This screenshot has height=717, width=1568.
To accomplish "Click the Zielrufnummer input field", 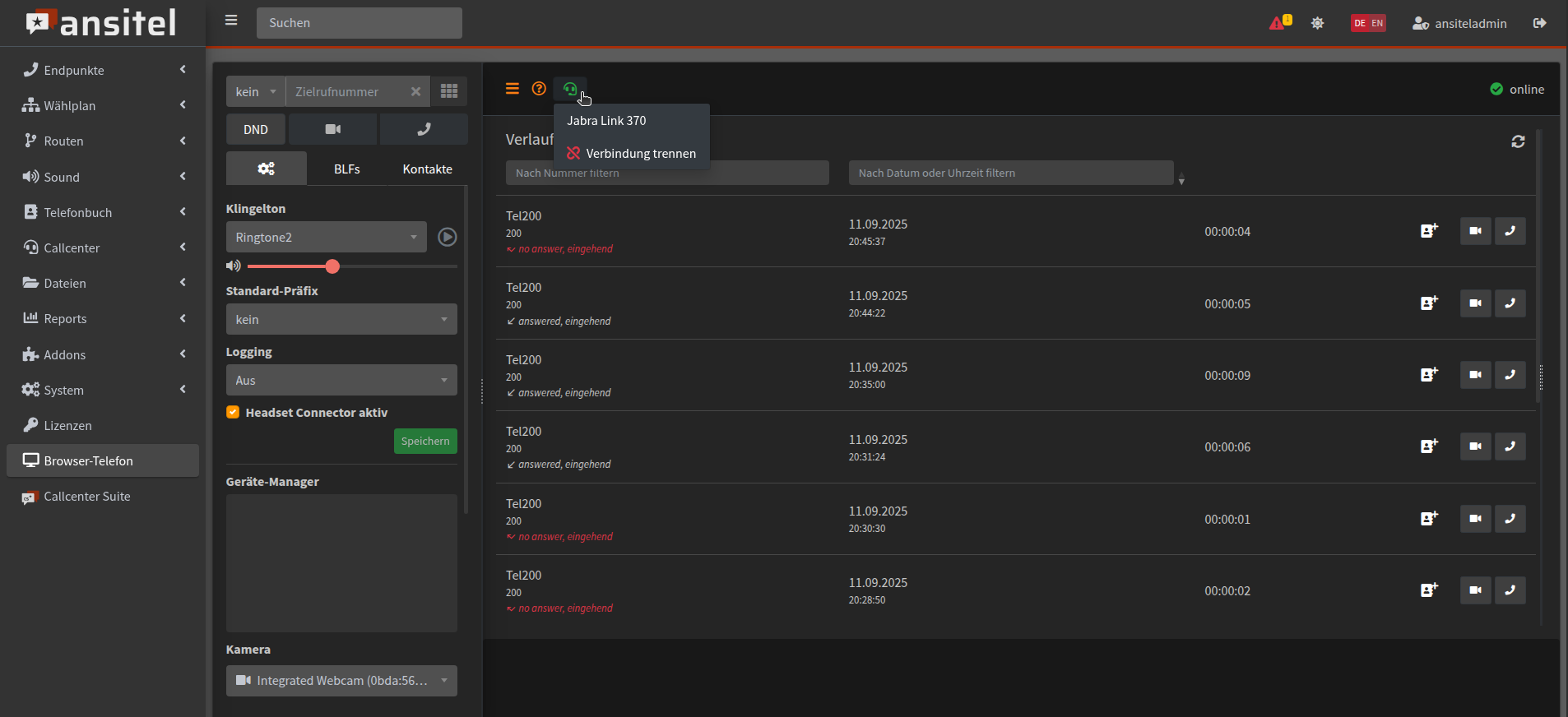I will 346,92.
